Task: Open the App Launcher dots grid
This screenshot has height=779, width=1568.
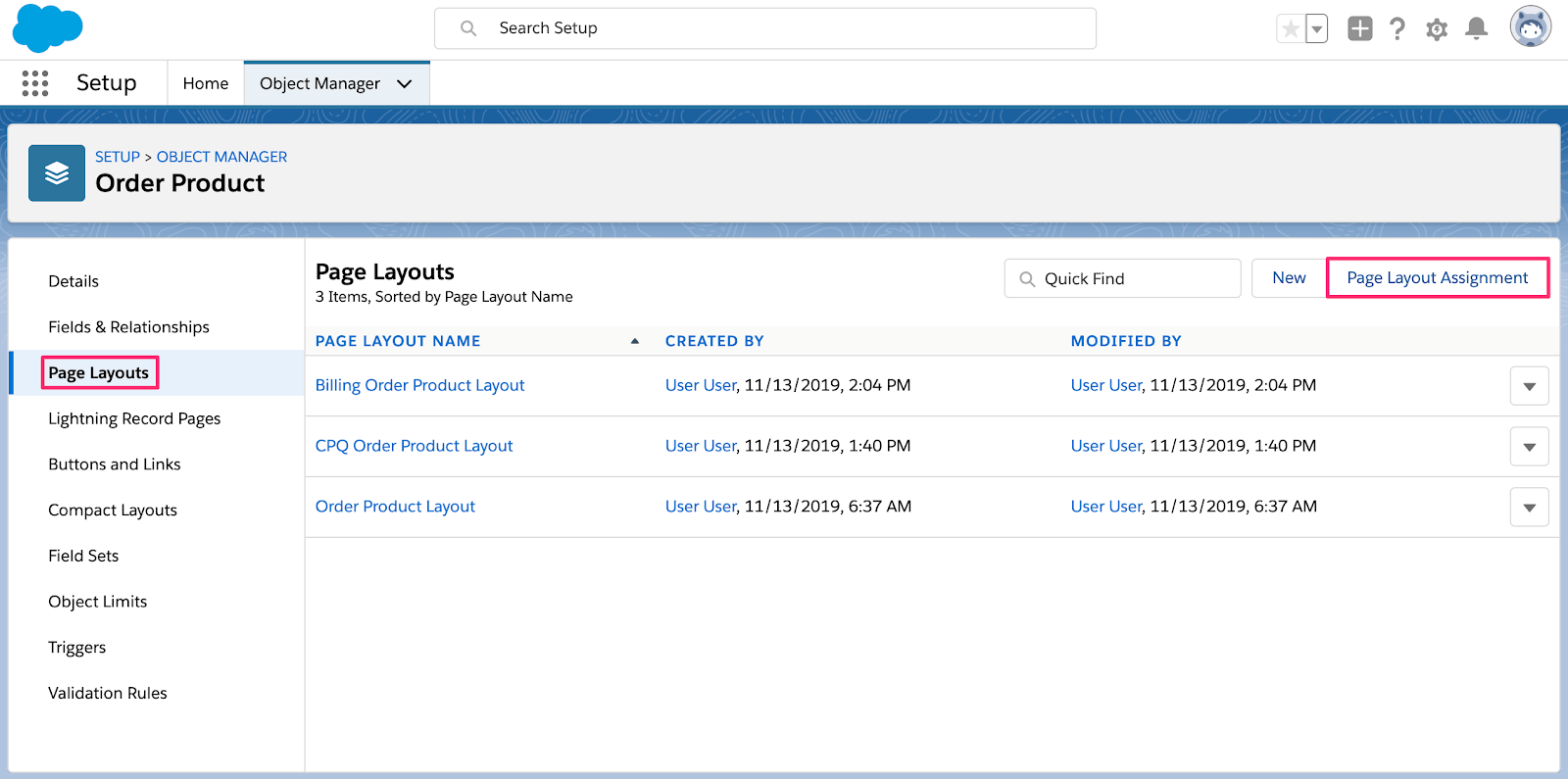Action: coord(35,83)
